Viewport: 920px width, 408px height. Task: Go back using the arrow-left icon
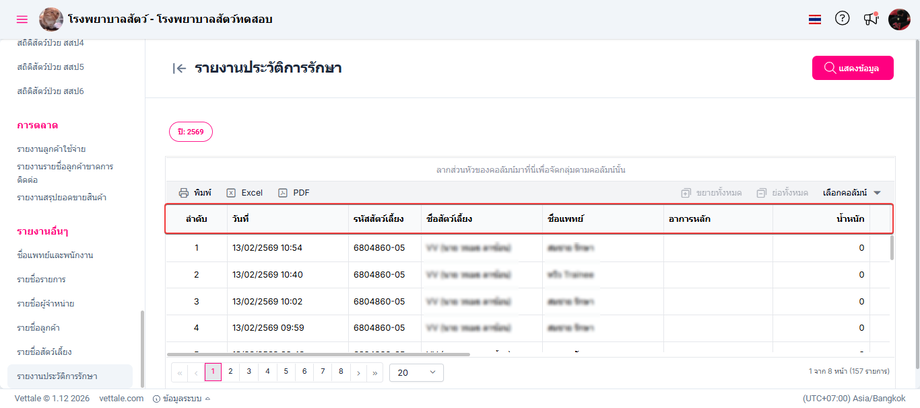coord(180,68)
